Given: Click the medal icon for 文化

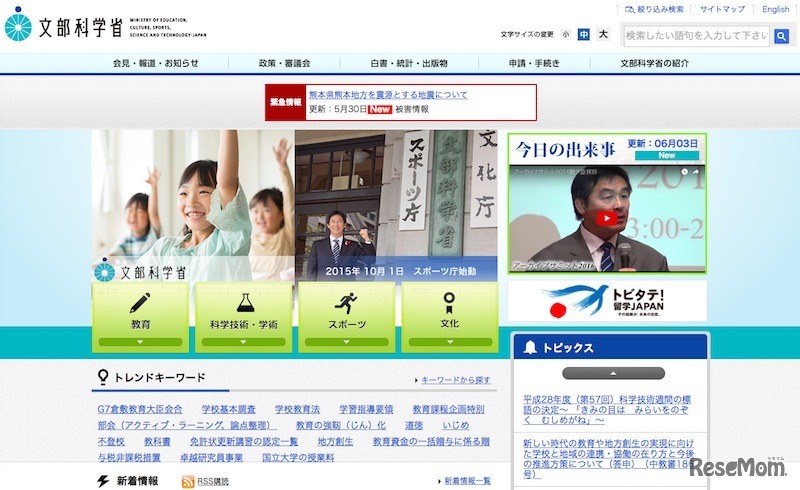Looking at the screenshot, I should click(449, 303).
